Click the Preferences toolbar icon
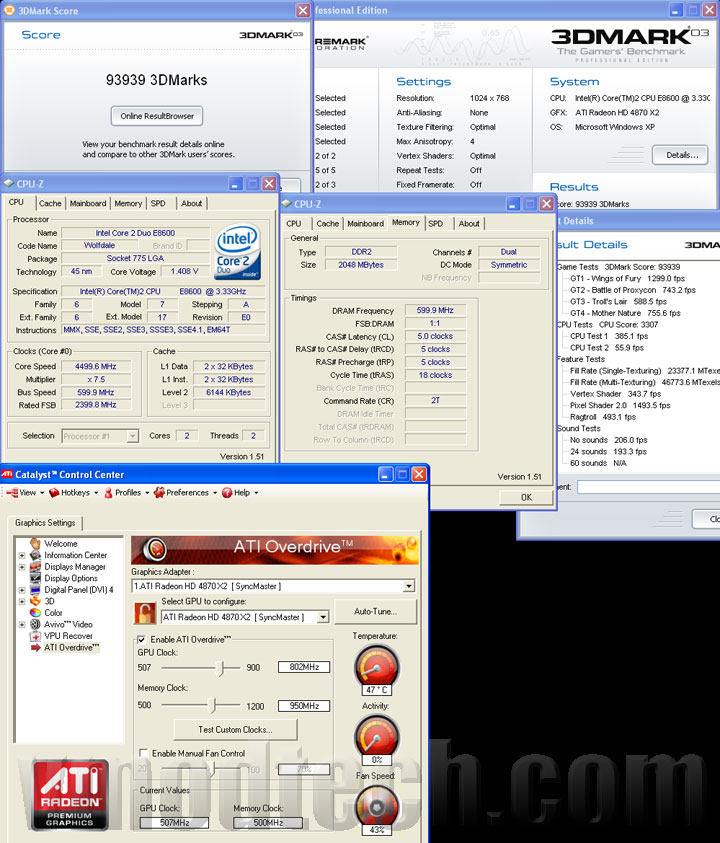Viewport: 720px width, 843px height. click(x=159, y=492)
